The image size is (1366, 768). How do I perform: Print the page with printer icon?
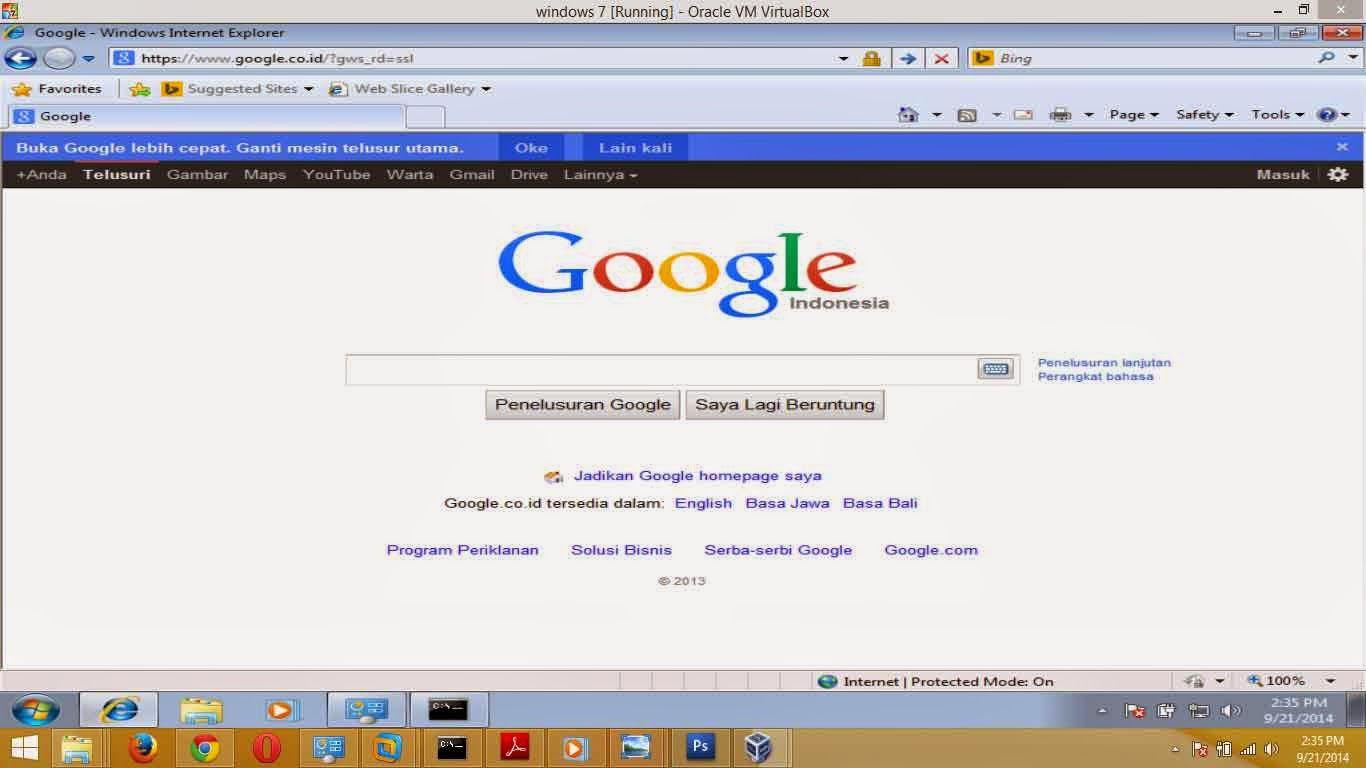click(x=1061, y=115)
